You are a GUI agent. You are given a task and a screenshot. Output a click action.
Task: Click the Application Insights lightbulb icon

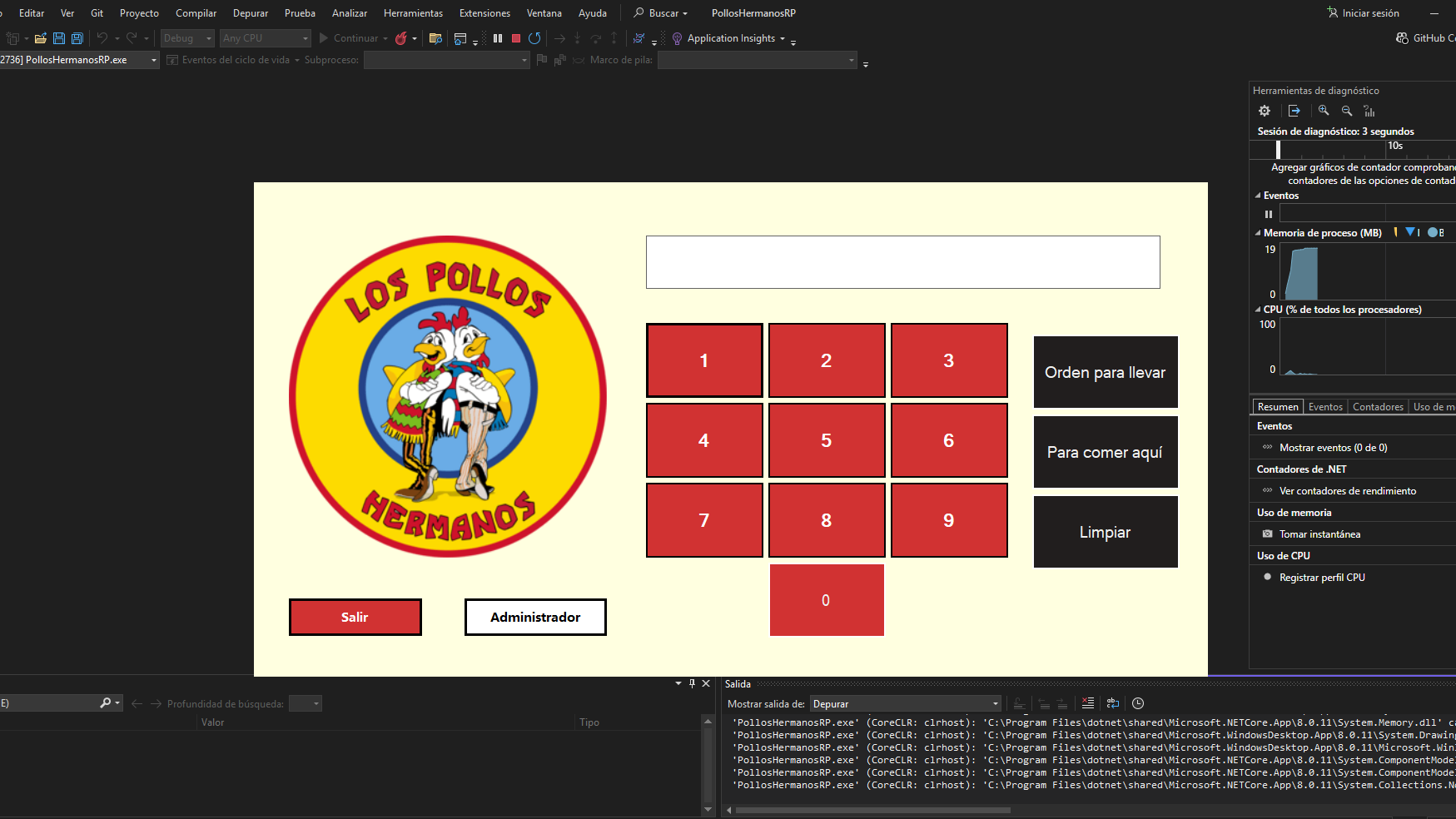[x=677, y=38]
